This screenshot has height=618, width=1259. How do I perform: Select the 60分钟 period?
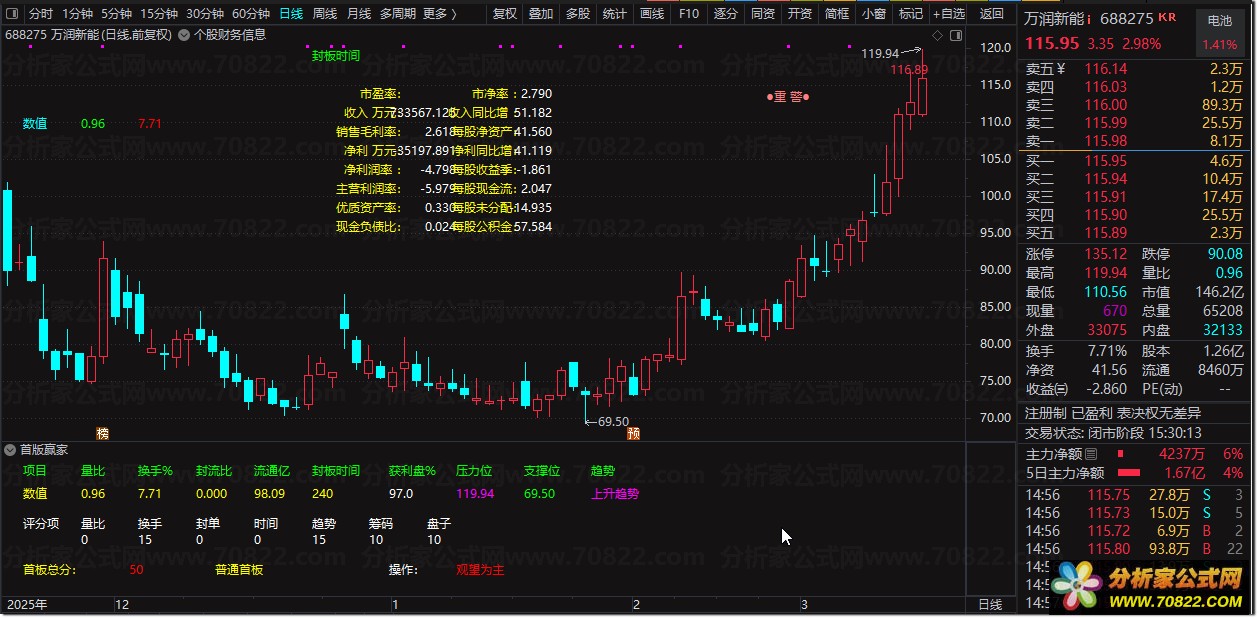tap(251, 14)
